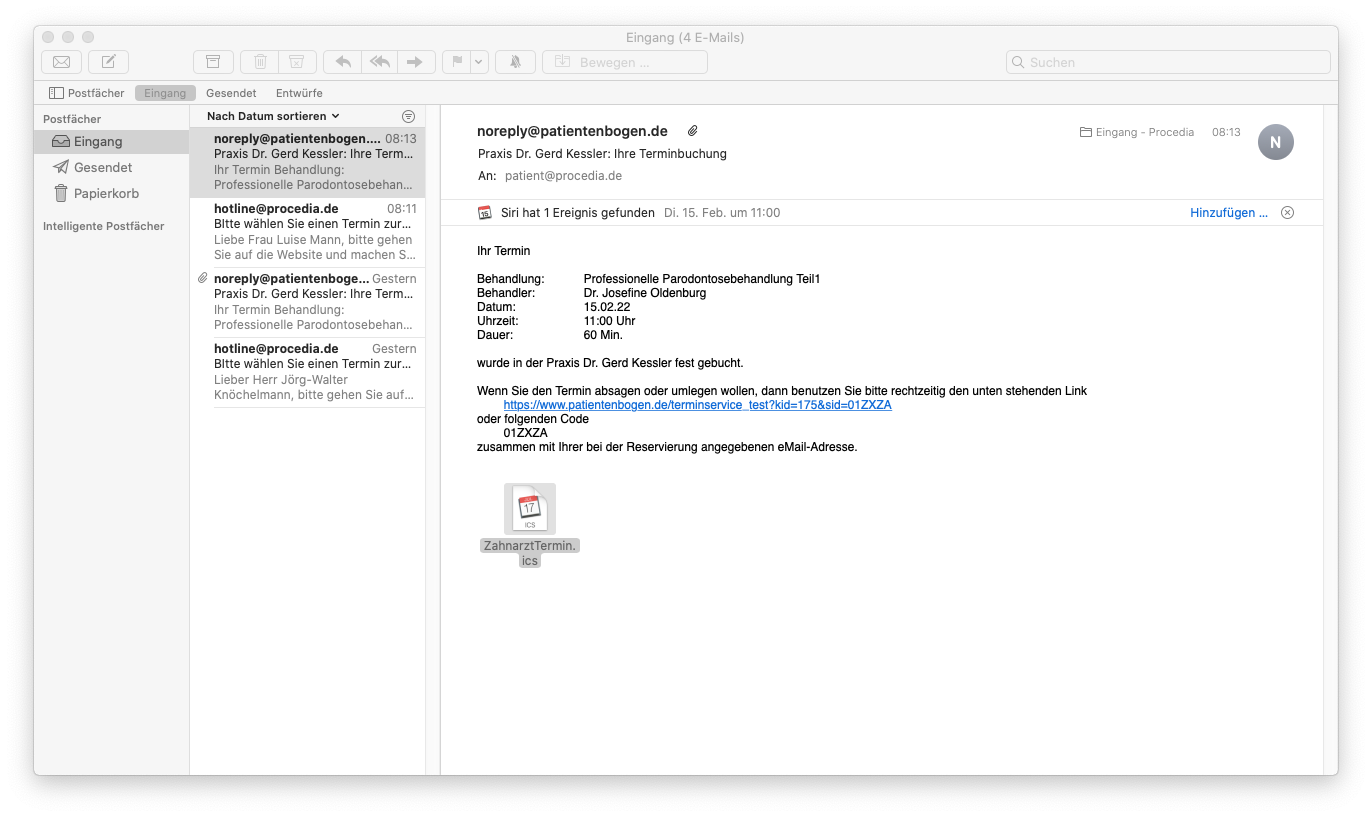Delete the selected email with trash icon
The height and width of the screenshot is (817, 1372).
(260, 62)
